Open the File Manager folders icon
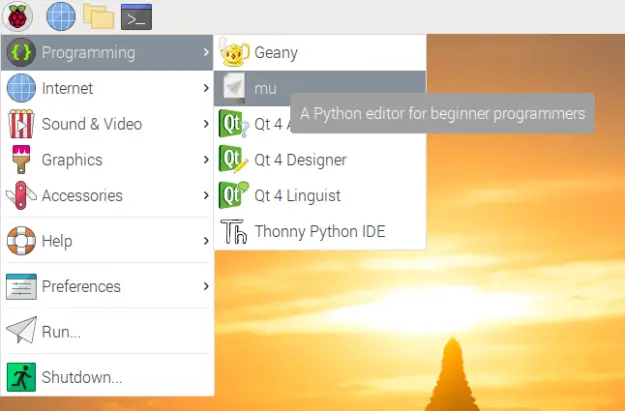Image resolution: width=625 pixels, height=411 pixels. (98, 17)
